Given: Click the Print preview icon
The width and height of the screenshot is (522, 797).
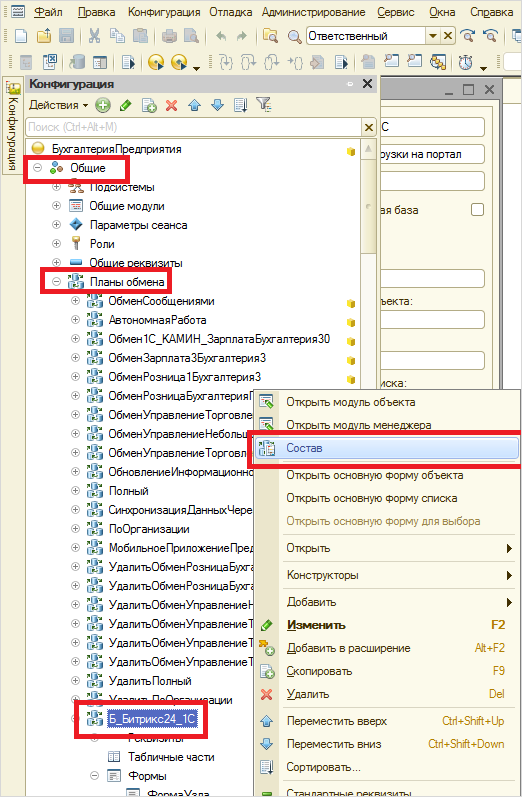Looking at the screenshot, I should pos(191,36).
